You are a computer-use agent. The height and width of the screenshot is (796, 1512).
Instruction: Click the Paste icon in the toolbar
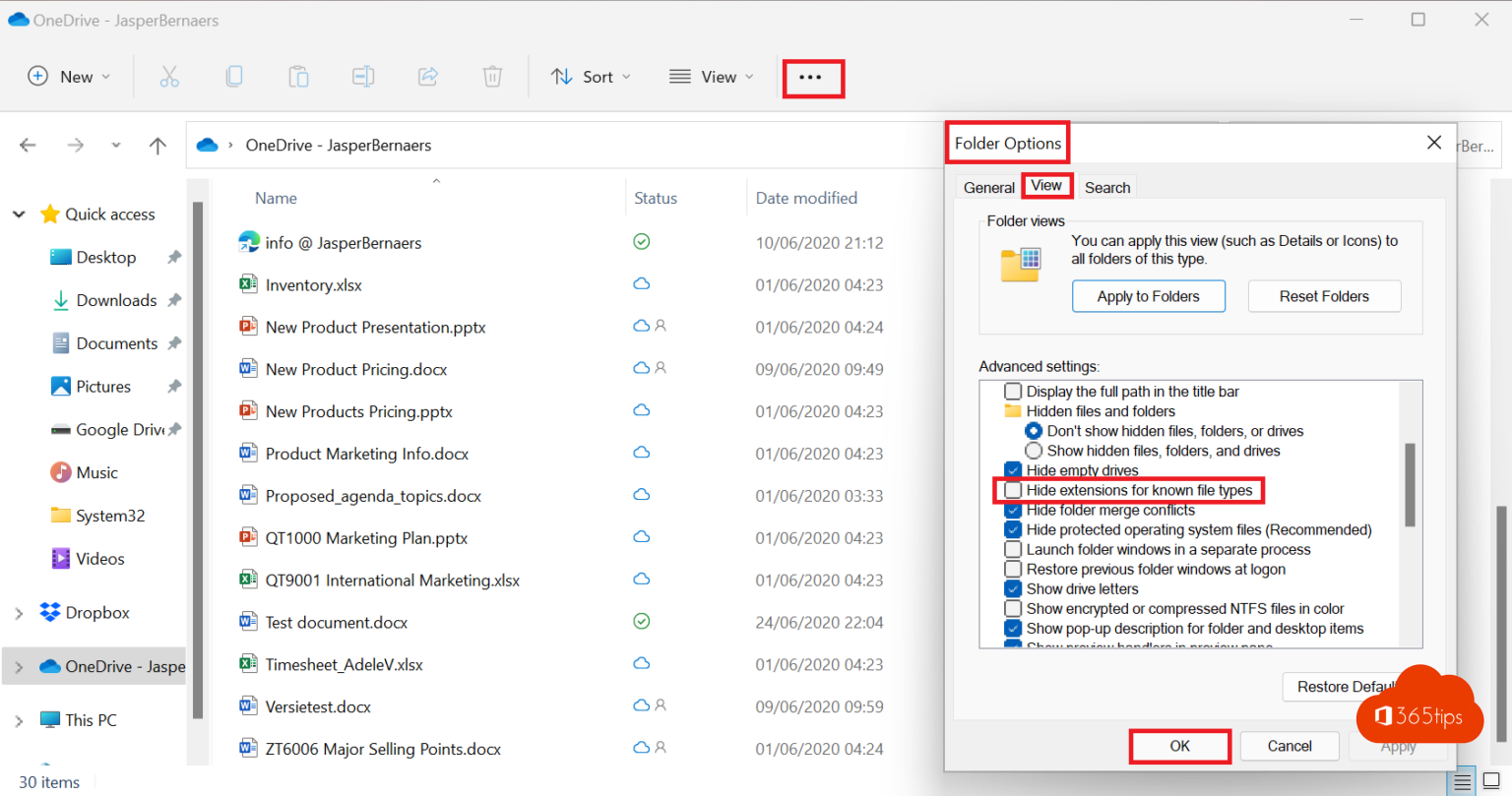[298, 76]
